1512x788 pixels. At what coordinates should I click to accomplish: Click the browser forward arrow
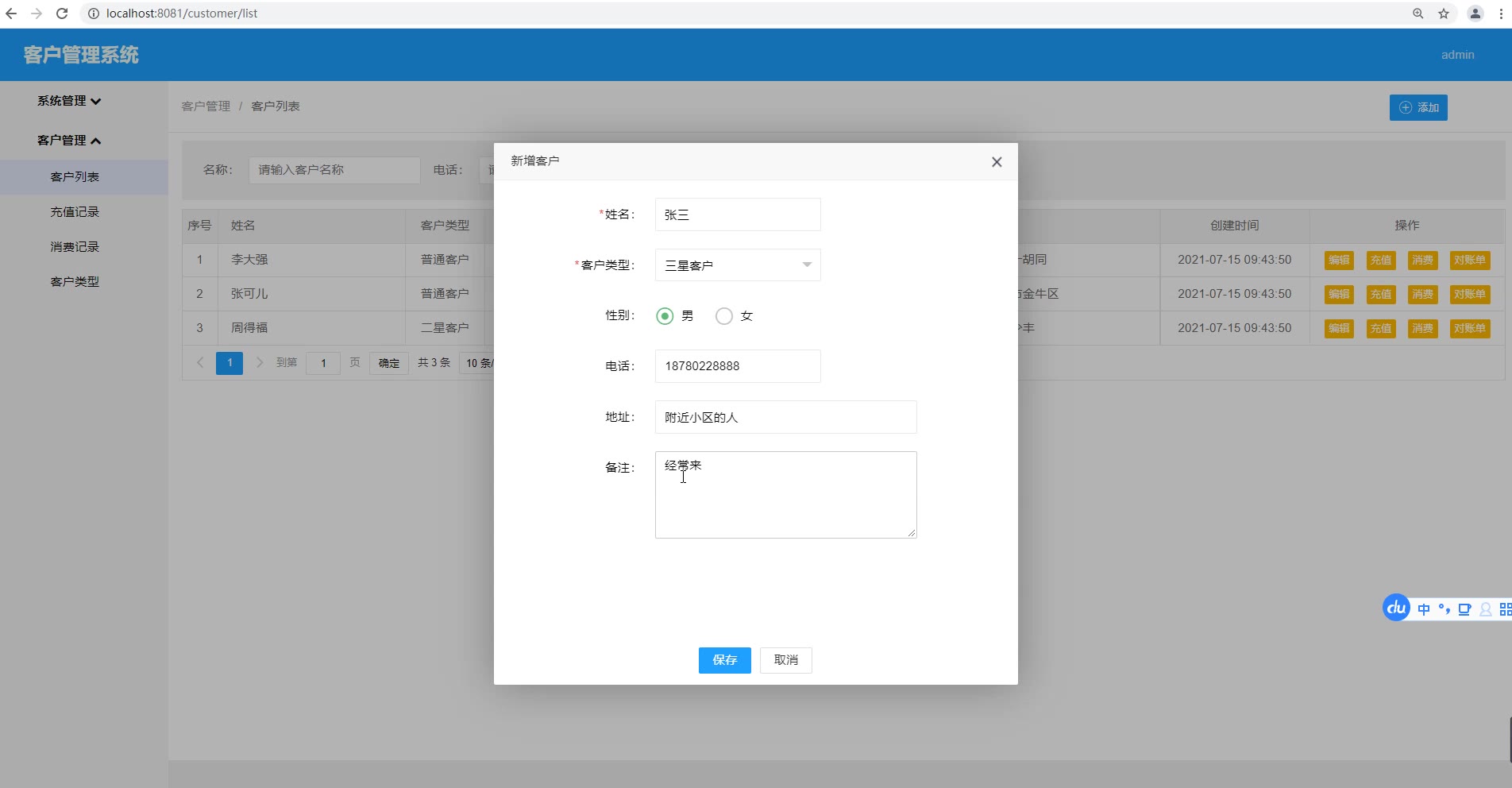pos(37,14)
